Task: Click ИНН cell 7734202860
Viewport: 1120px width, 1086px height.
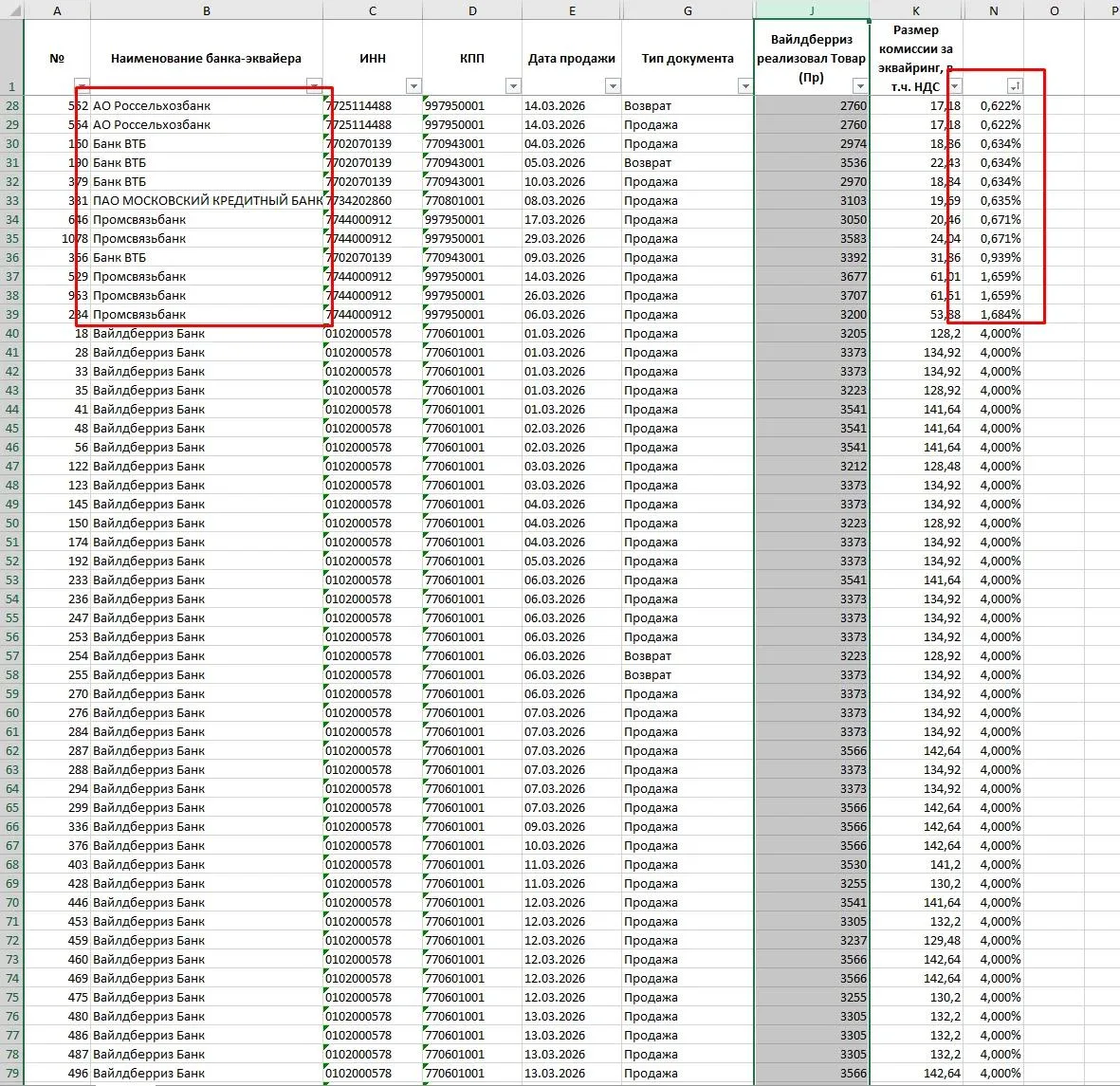Action: tap(373, 201)
